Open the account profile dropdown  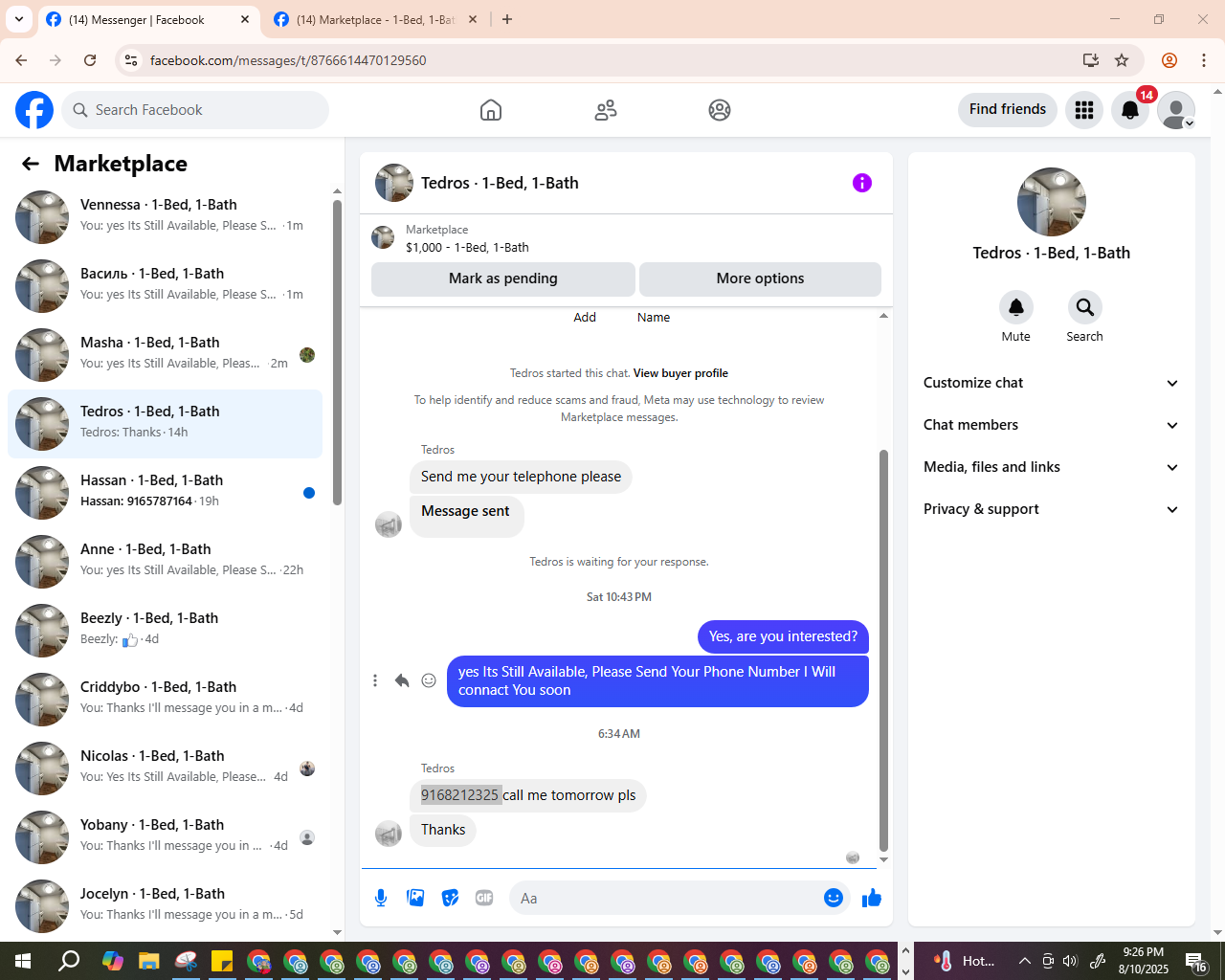1176,110
